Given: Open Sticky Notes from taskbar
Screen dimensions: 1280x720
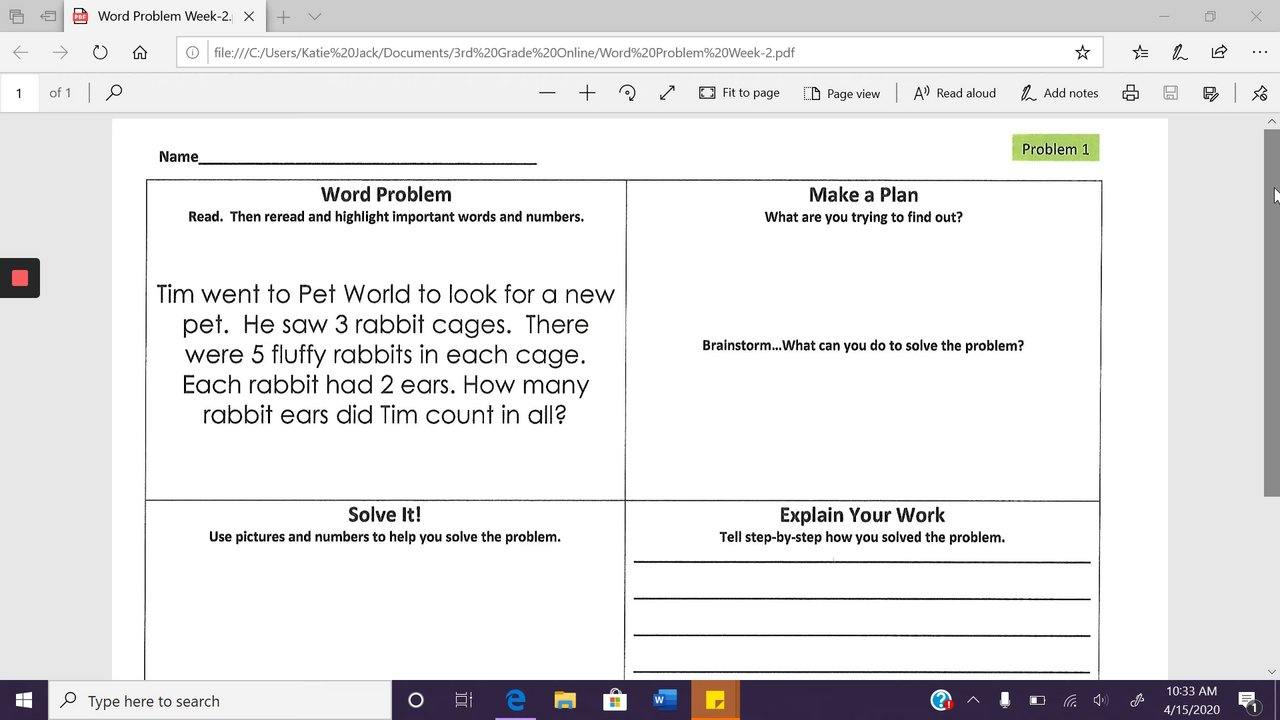Looking at the screenshot, I should click(714, 700).
